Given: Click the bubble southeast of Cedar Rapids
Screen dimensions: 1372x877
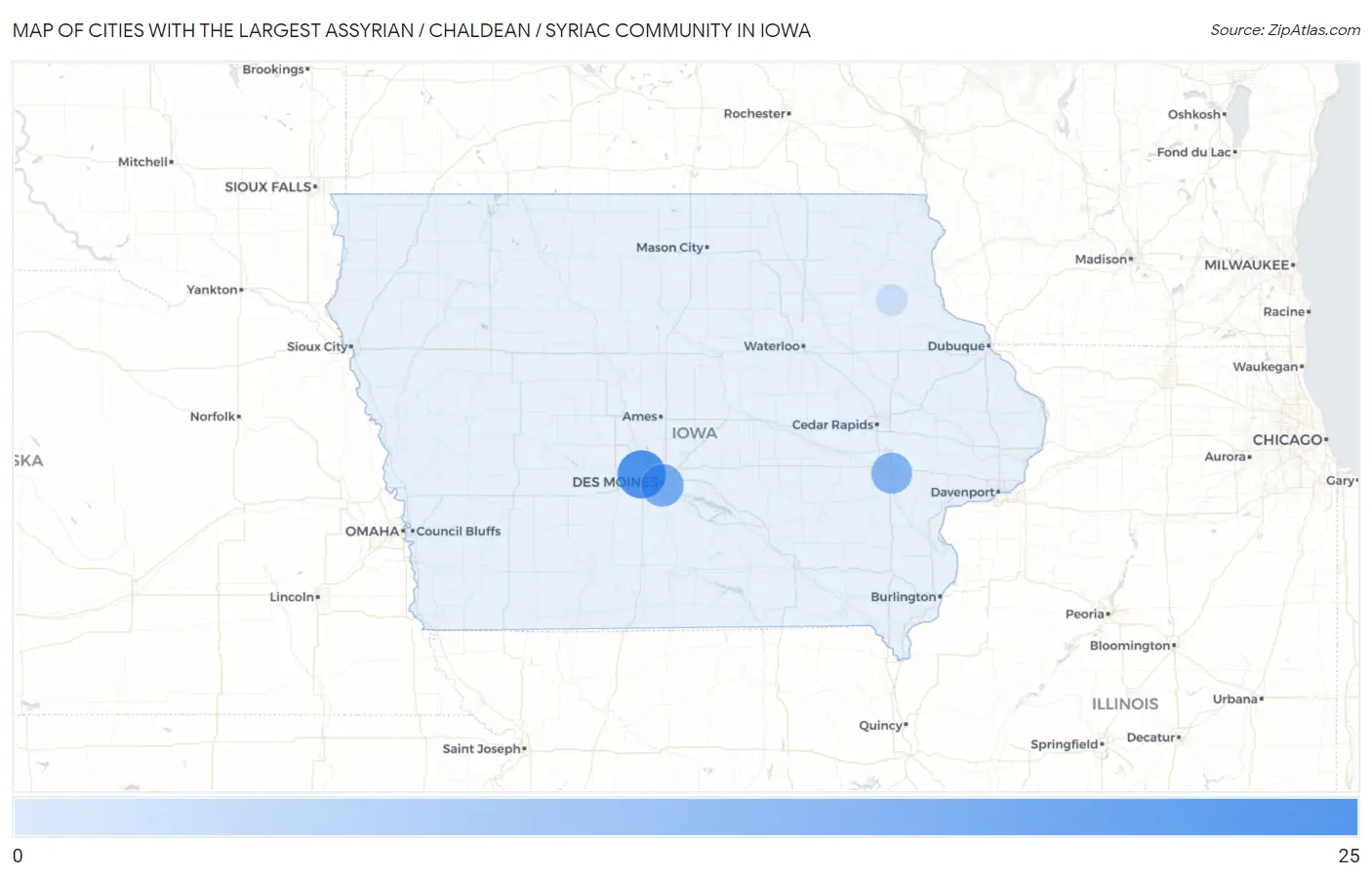Looking at the screenshot, I should (x=891, y=472).
